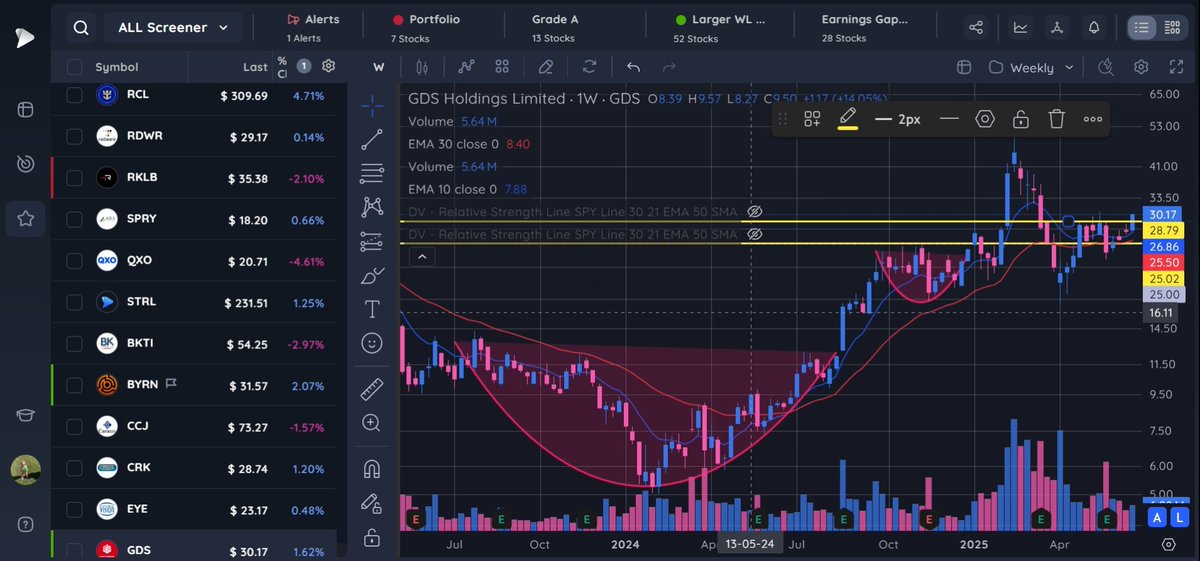
Task: Toggle visibility of second Relative Strength Line indicator
Action: (x=755, y=234)
